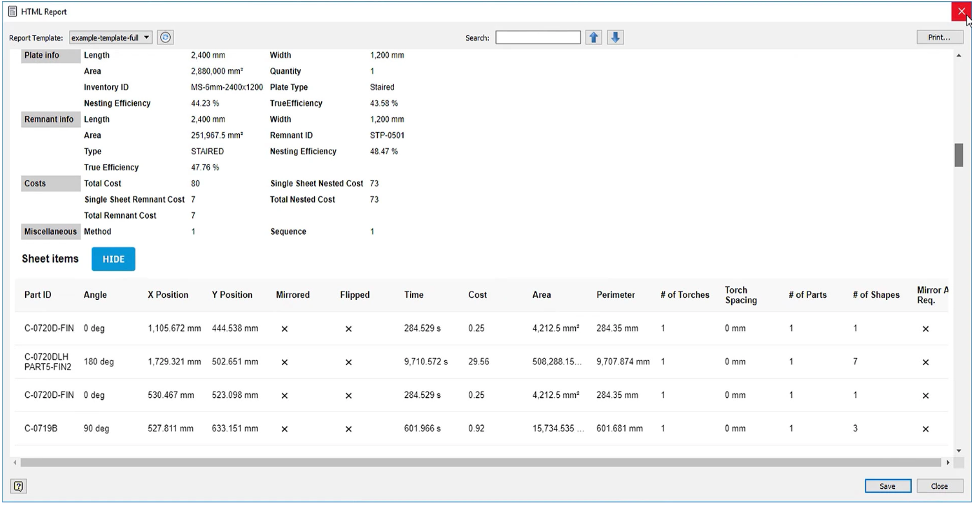Click the down arrow for next search result
Viewport: 977px width, 506px height.
tap(616, 37)
